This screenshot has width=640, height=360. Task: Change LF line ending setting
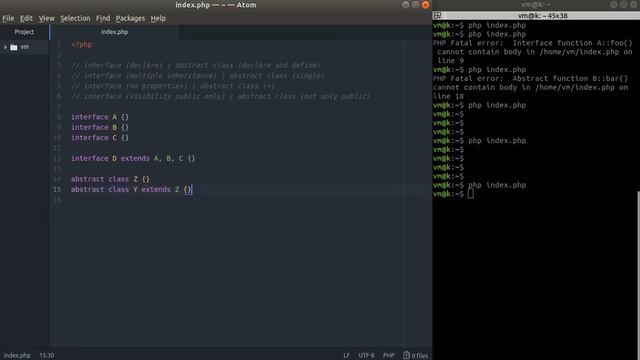click(x=346, y=356)
